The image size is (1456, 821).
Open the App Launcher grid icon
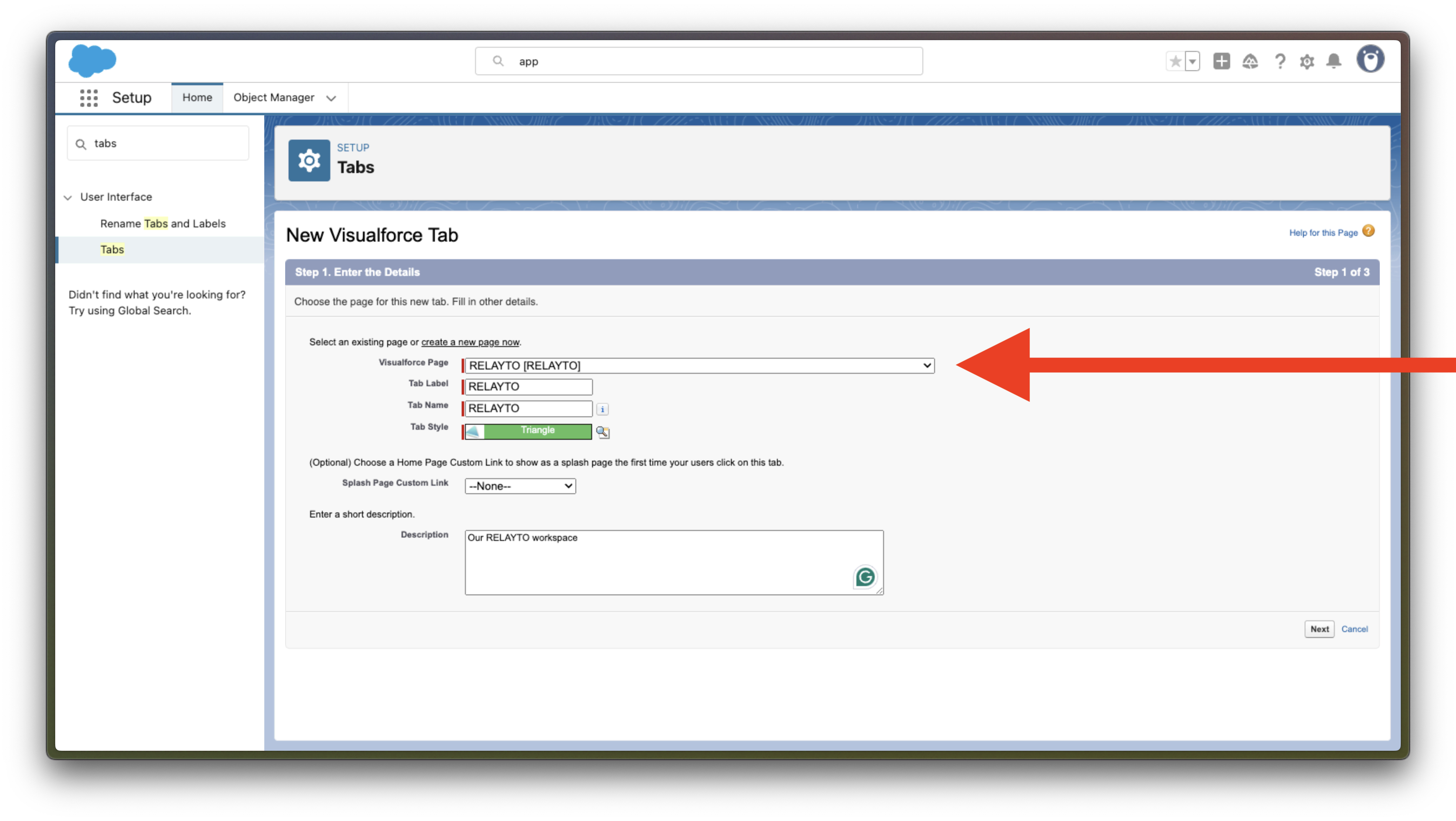[89, 98]
